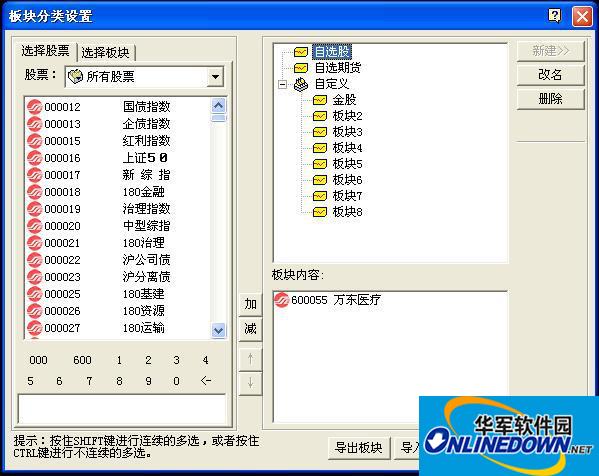Select 板块8 in the tree
The image size is (599, 476).
(x=347, y=212)
